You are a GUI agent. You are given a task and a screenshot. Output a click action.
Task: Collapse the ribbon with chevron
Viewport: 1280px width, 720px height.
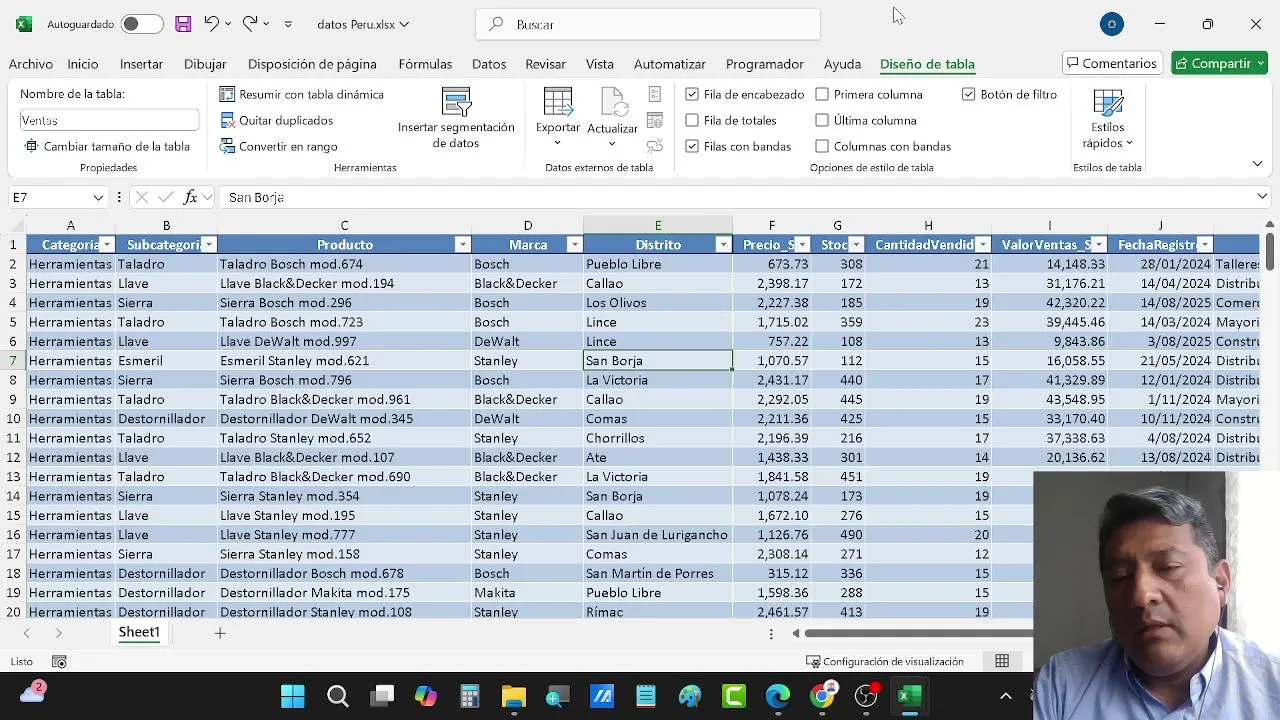point(1257,163)
